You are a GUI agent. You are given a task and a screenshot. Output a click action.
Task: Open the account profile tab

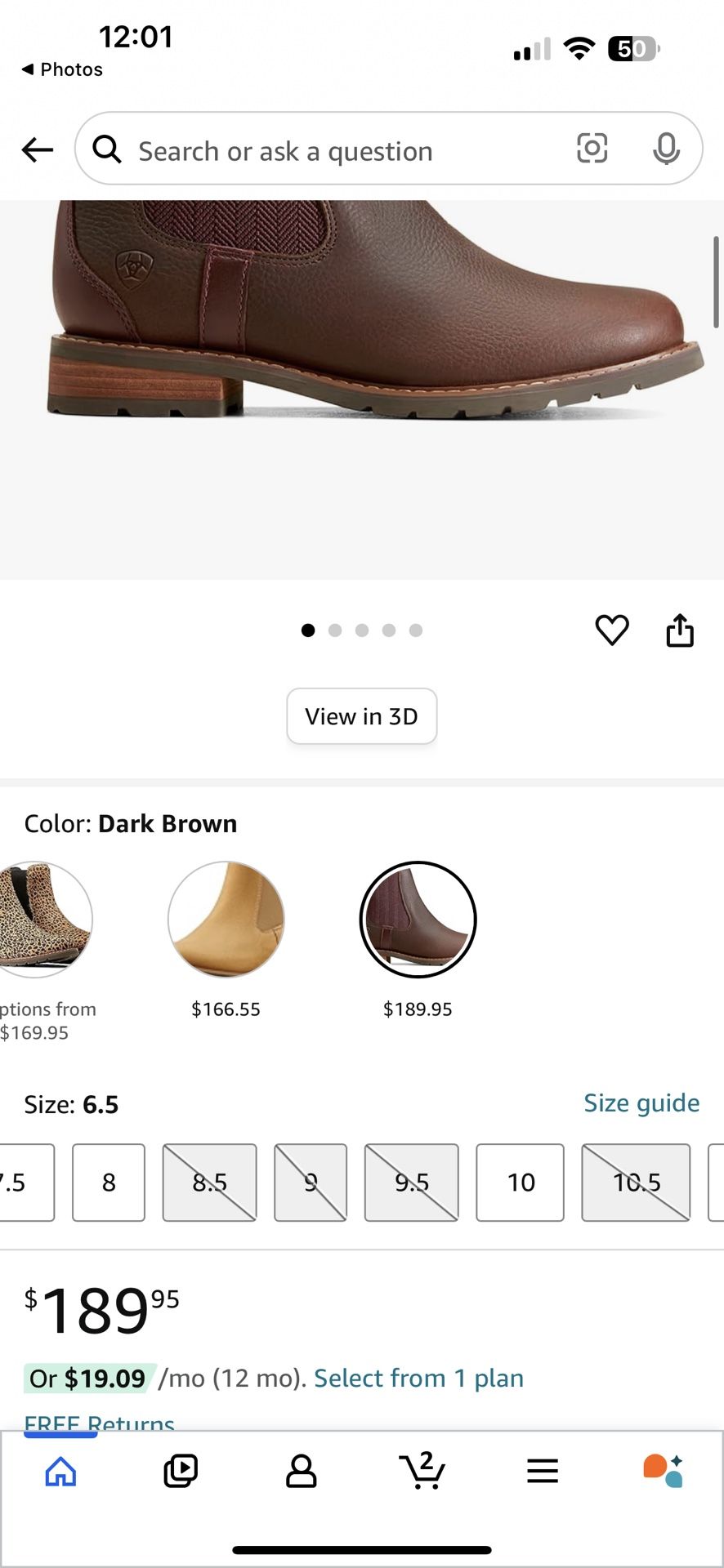pyautogui.click(x=301, y=1471)
